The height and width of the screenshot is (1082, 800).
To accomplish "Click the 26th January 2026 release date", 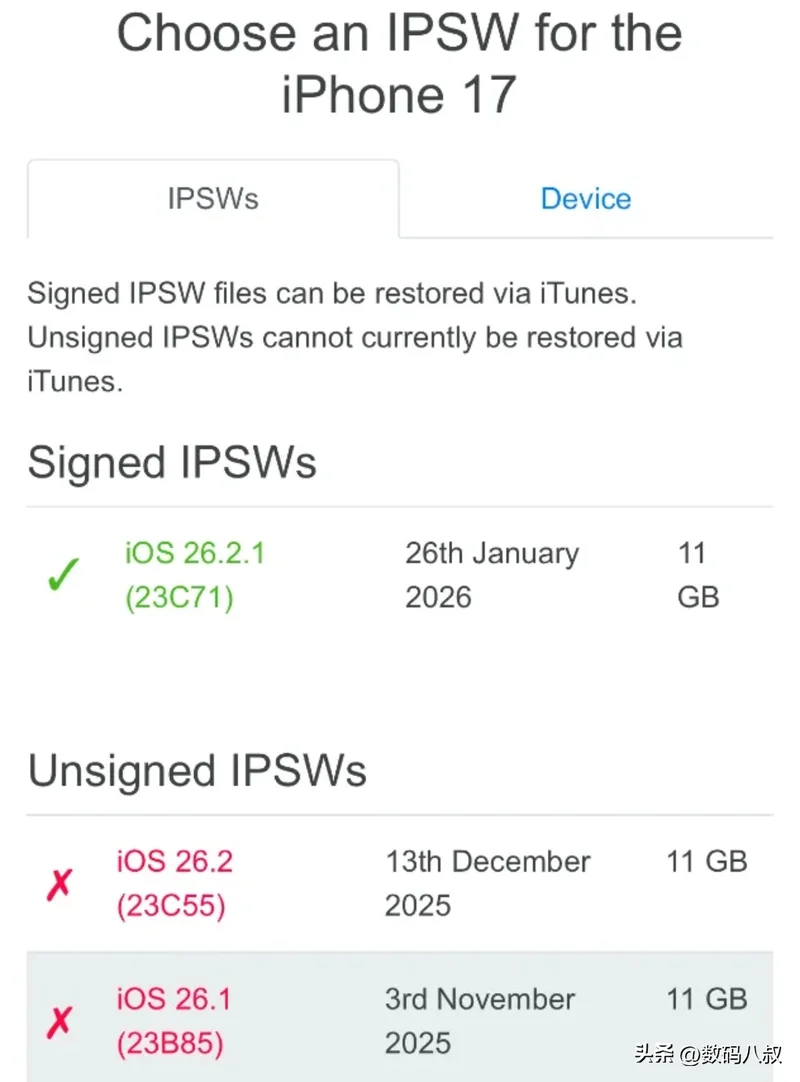I will click(491, 575).
